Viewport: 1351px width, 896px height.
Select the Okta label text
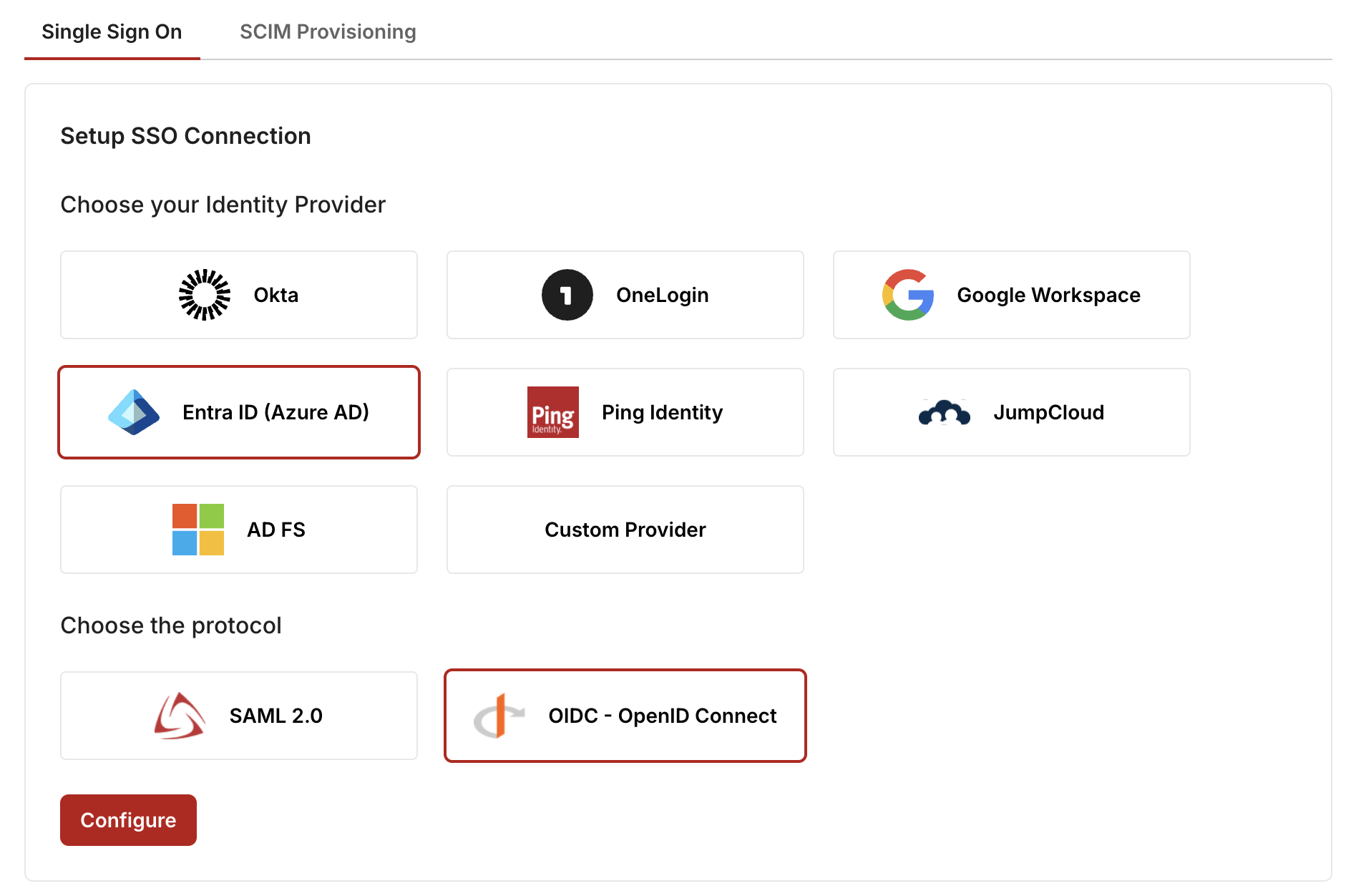pos(276,295)
